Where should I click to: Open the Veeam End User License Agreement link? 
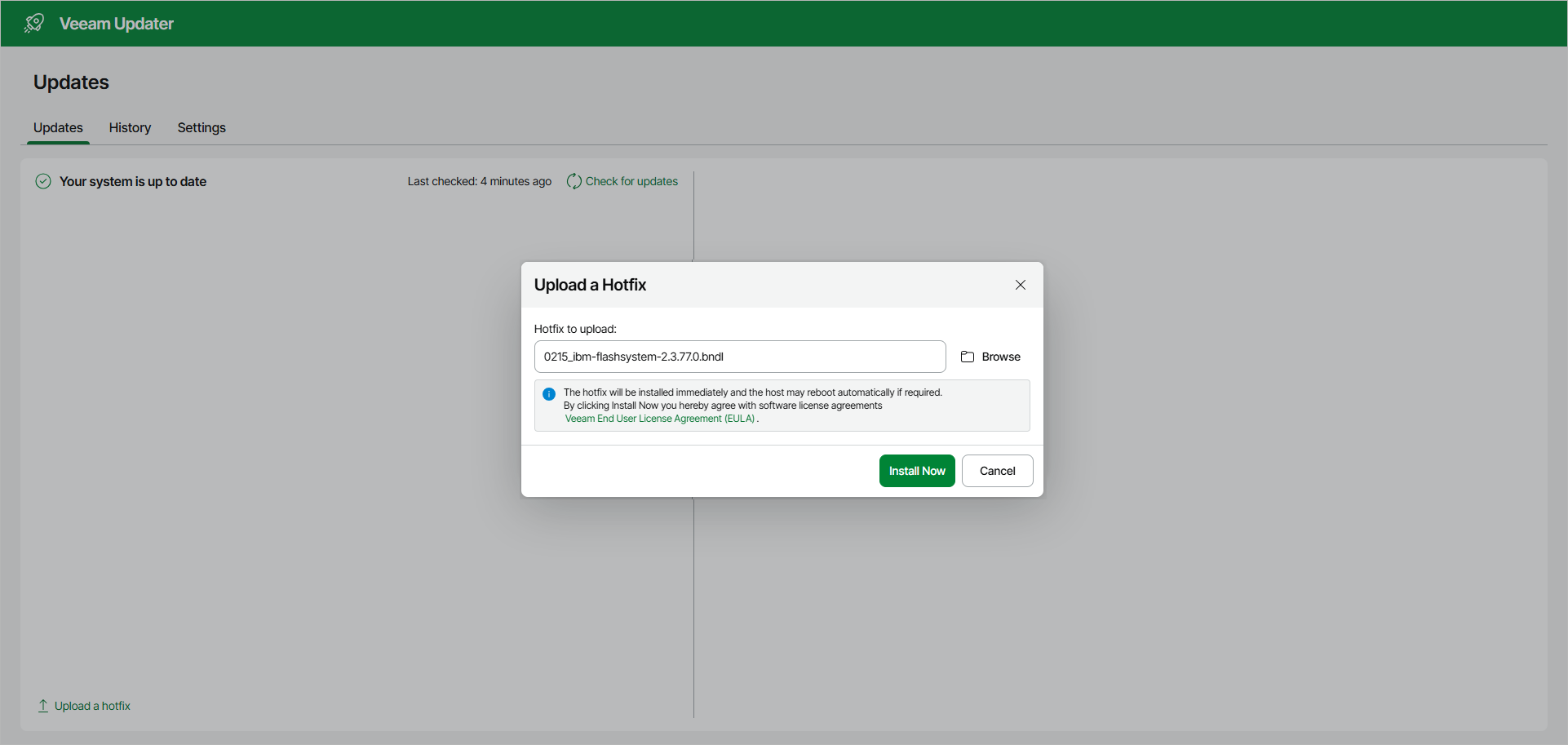[660, 419]
